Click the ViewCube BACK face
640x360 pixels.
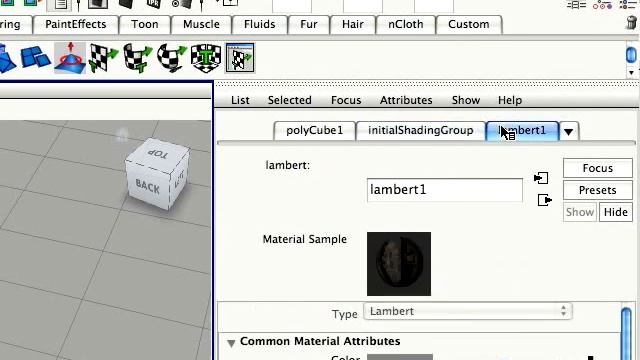pyautogui.click(x=148, y=187)
